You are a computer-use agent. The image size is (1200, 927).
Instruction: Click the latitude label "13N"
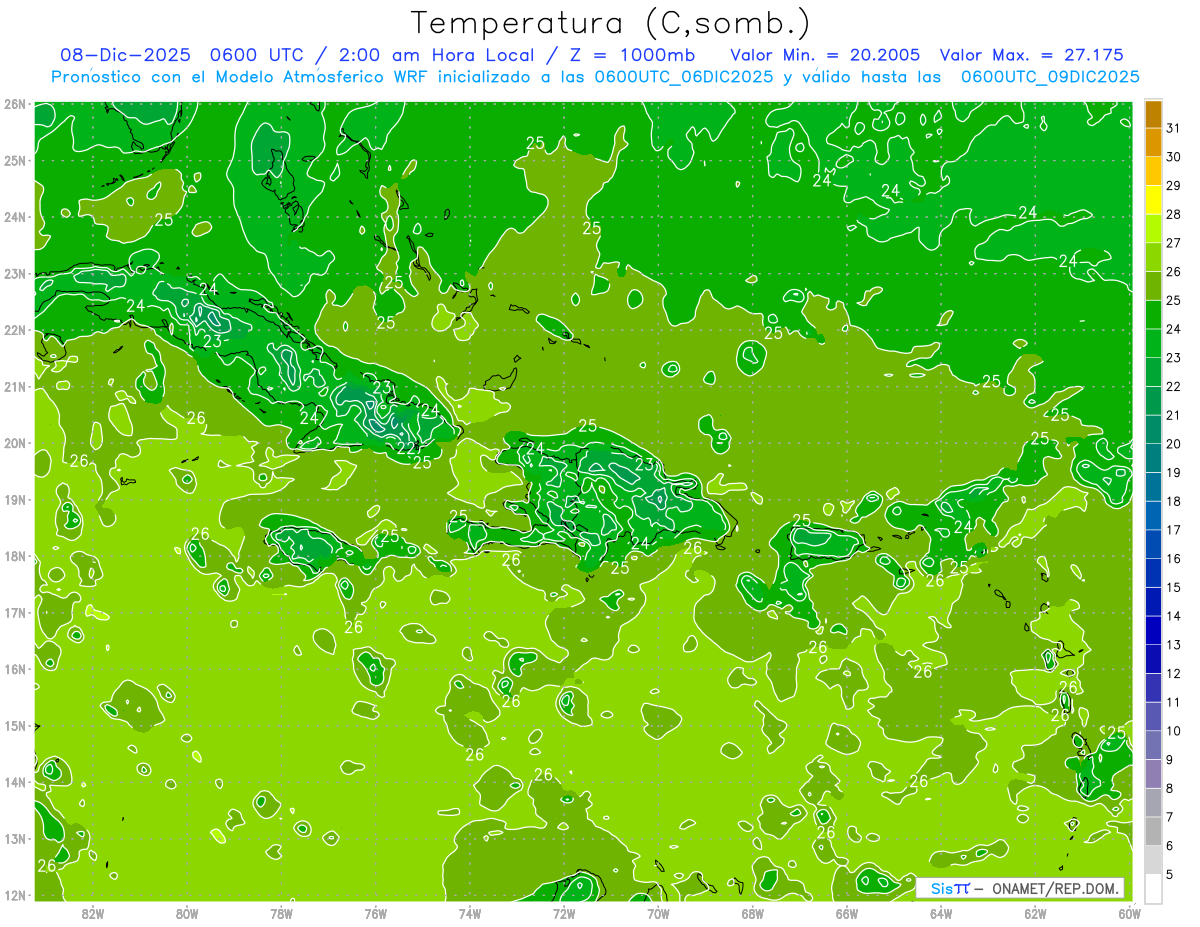[x=16, y=839]
